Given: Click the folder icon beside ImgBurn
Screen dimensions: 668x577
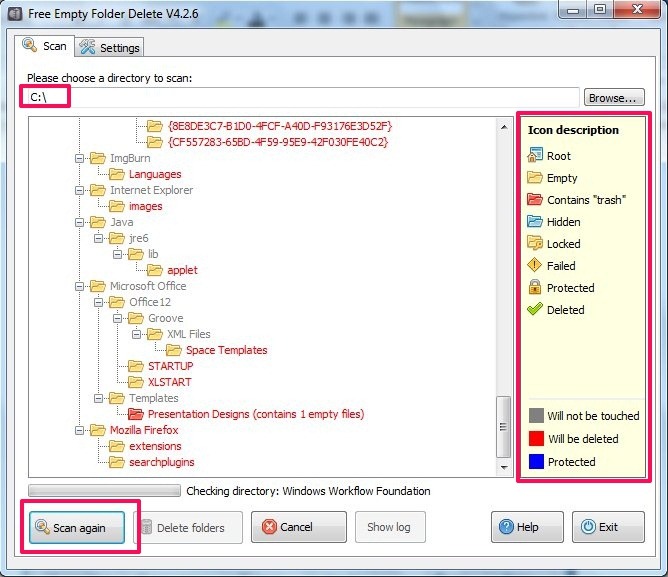Looking at the screenshot, I should (x=98, y=158).
